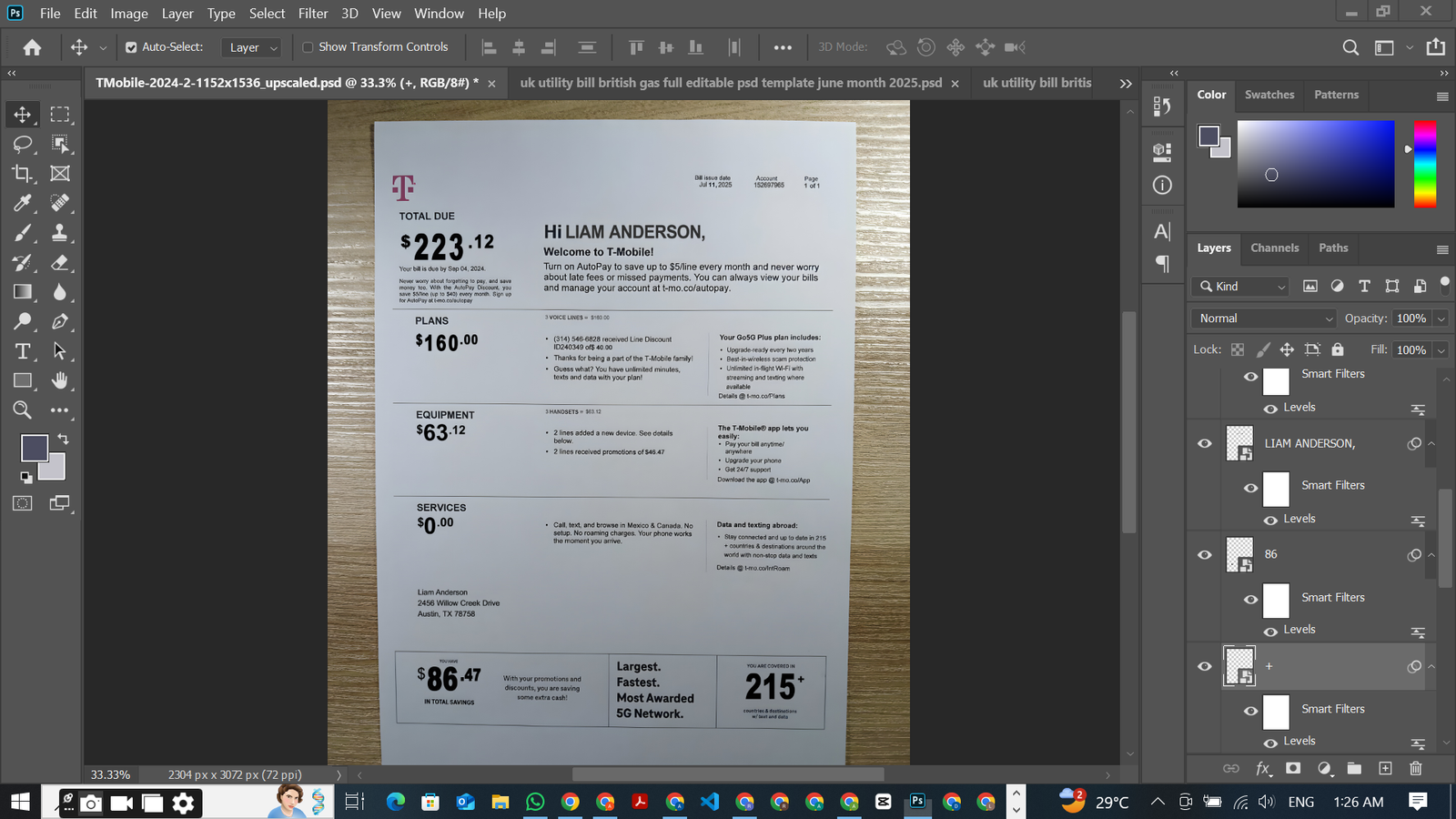Select the Eyedropper tool
Image resolution: width=1456 pixels, height=819 pixels.
[22, 203]
